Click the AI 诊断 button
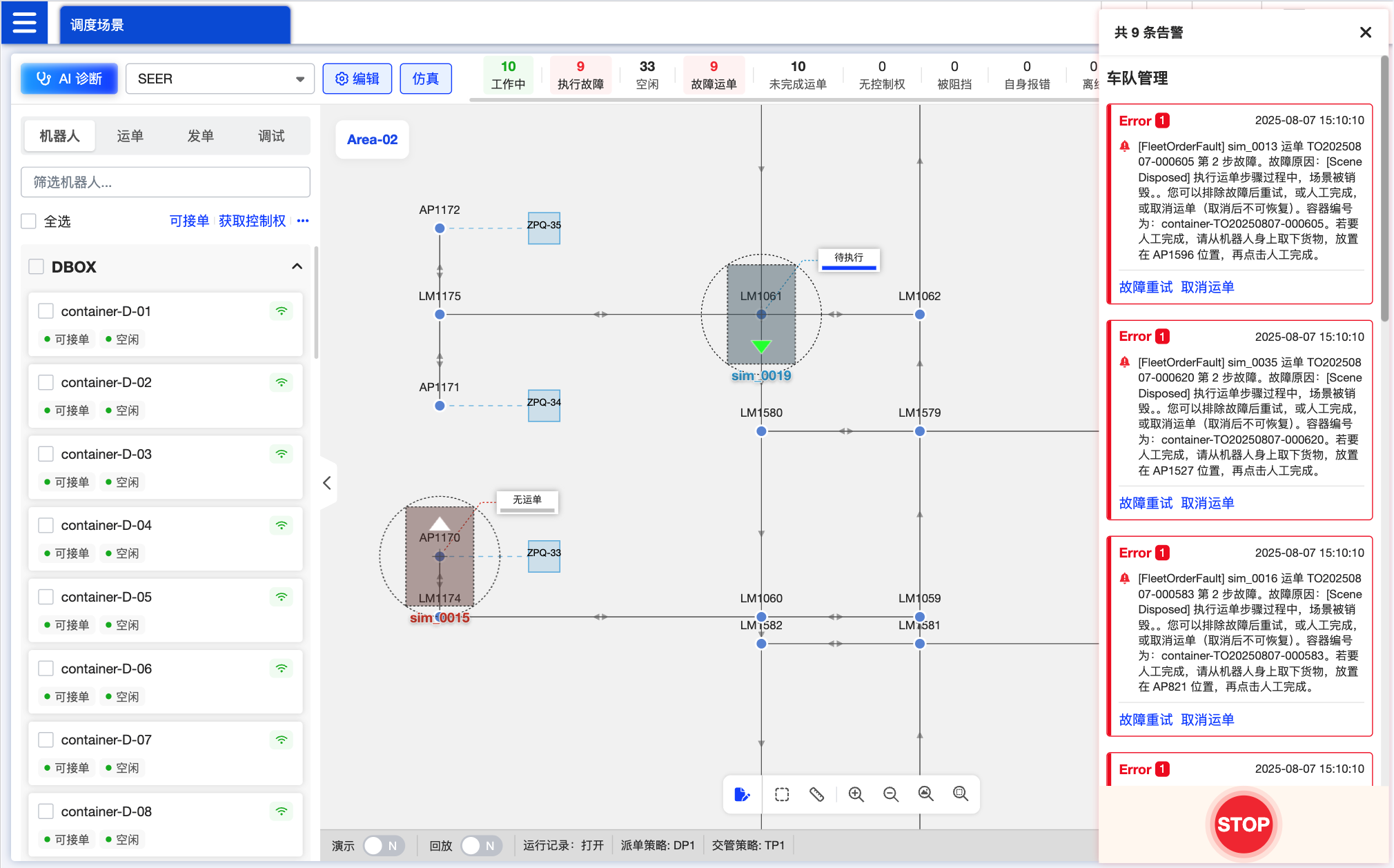1394x868 pixels. pyautogui.click(x=69, y=79)
